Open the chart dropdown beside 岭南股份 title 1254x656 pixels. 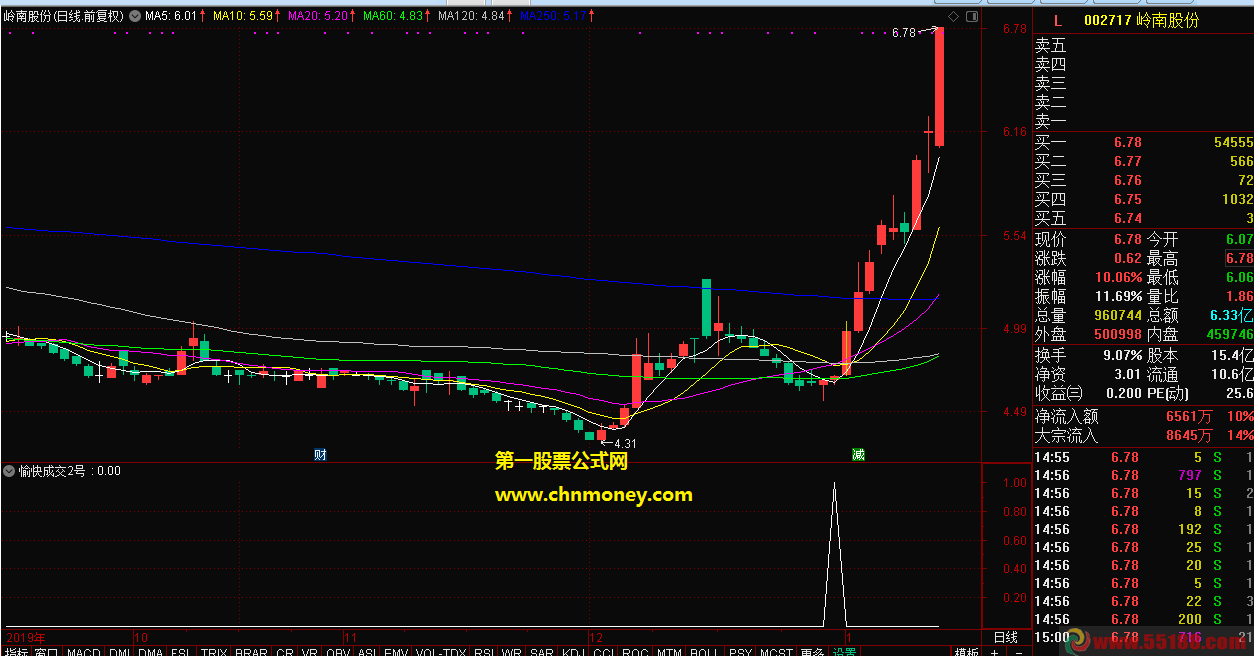tap(134, 16)
